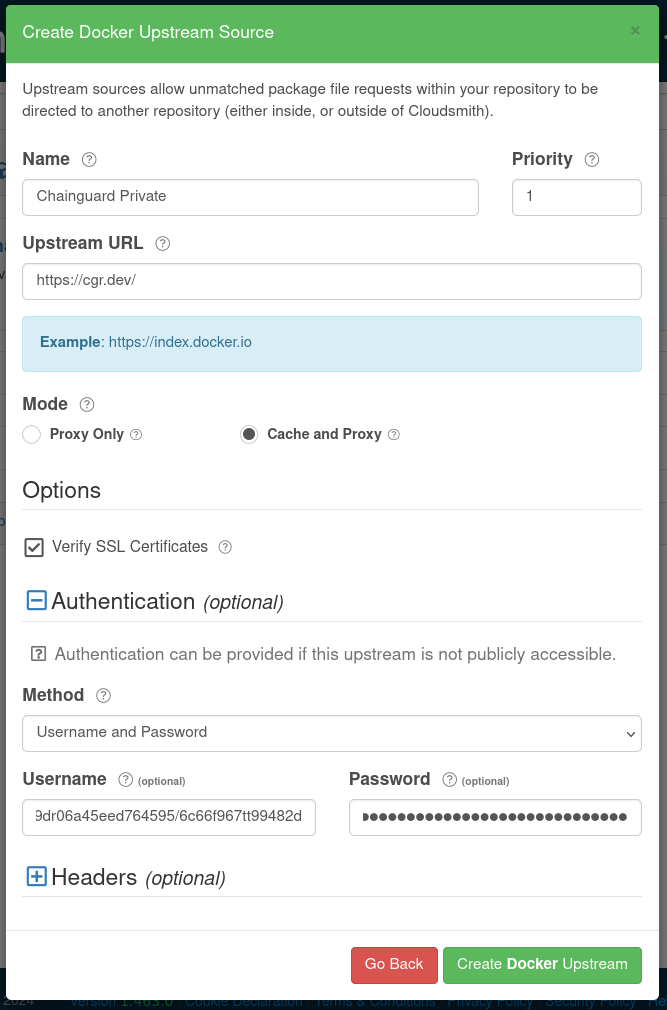Open the help tooltip next to Name

pyautogui.click(x=88, y=159)
